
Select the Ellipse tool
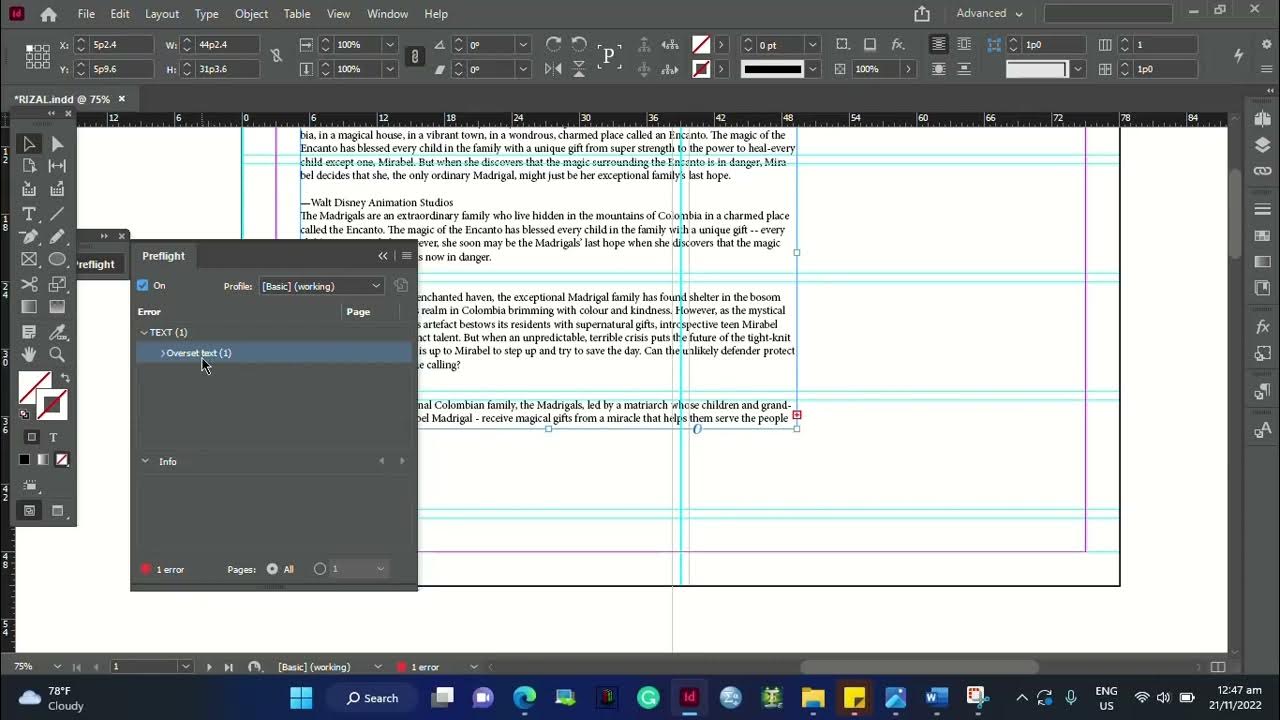point(57,260)
